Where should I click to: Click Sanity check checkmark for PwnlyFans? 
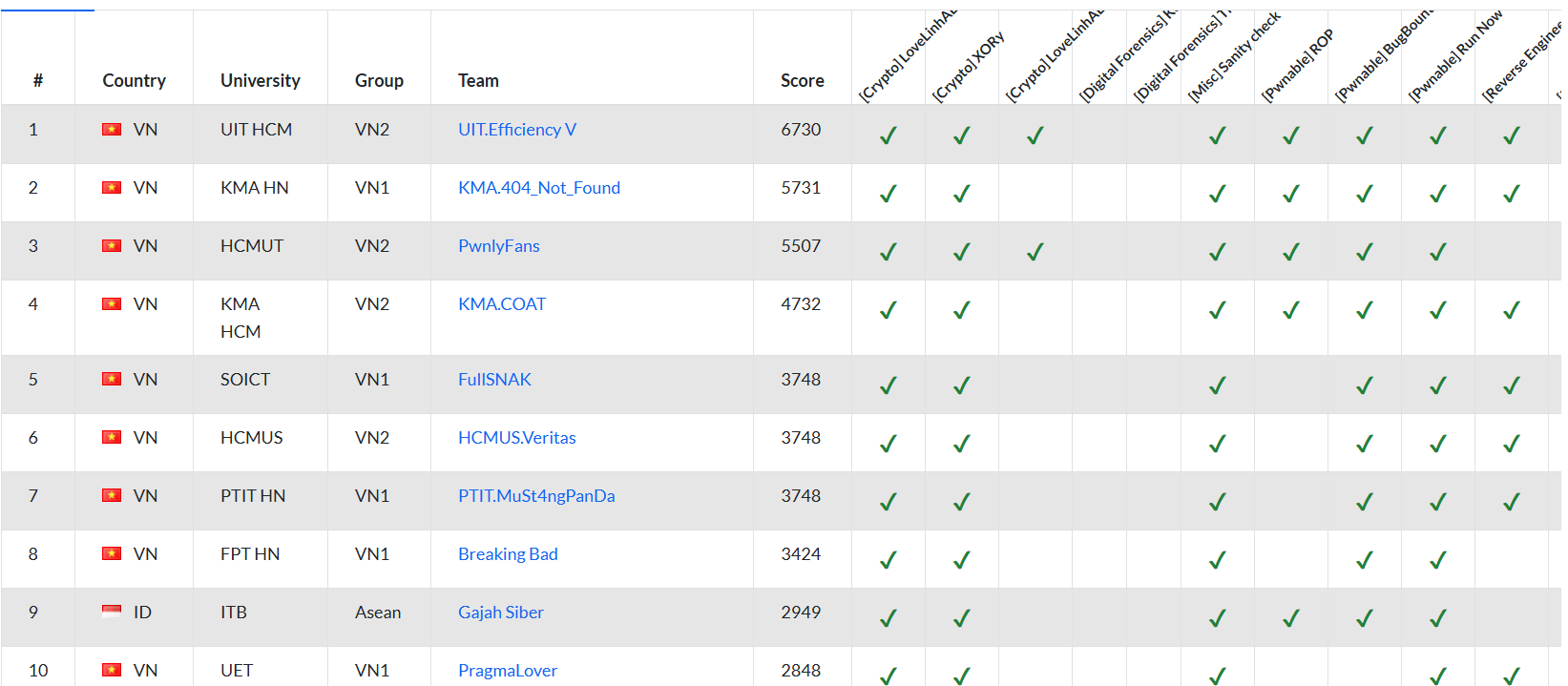(1217, 252)
